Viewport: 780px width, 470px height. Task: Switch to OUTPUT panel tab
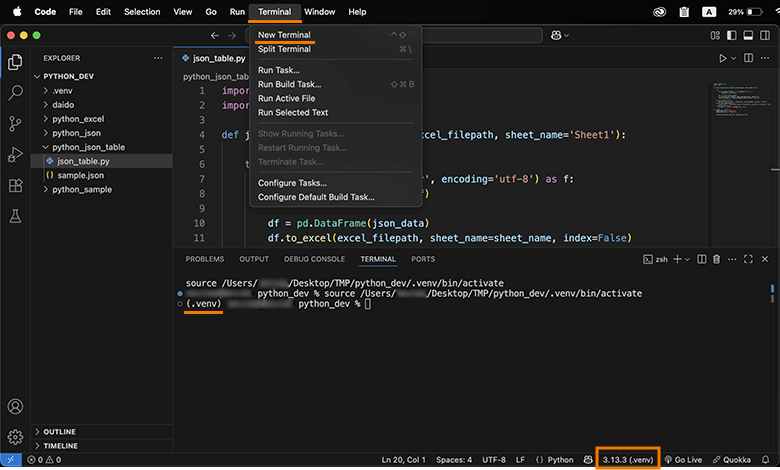click(x=254, y=259)
